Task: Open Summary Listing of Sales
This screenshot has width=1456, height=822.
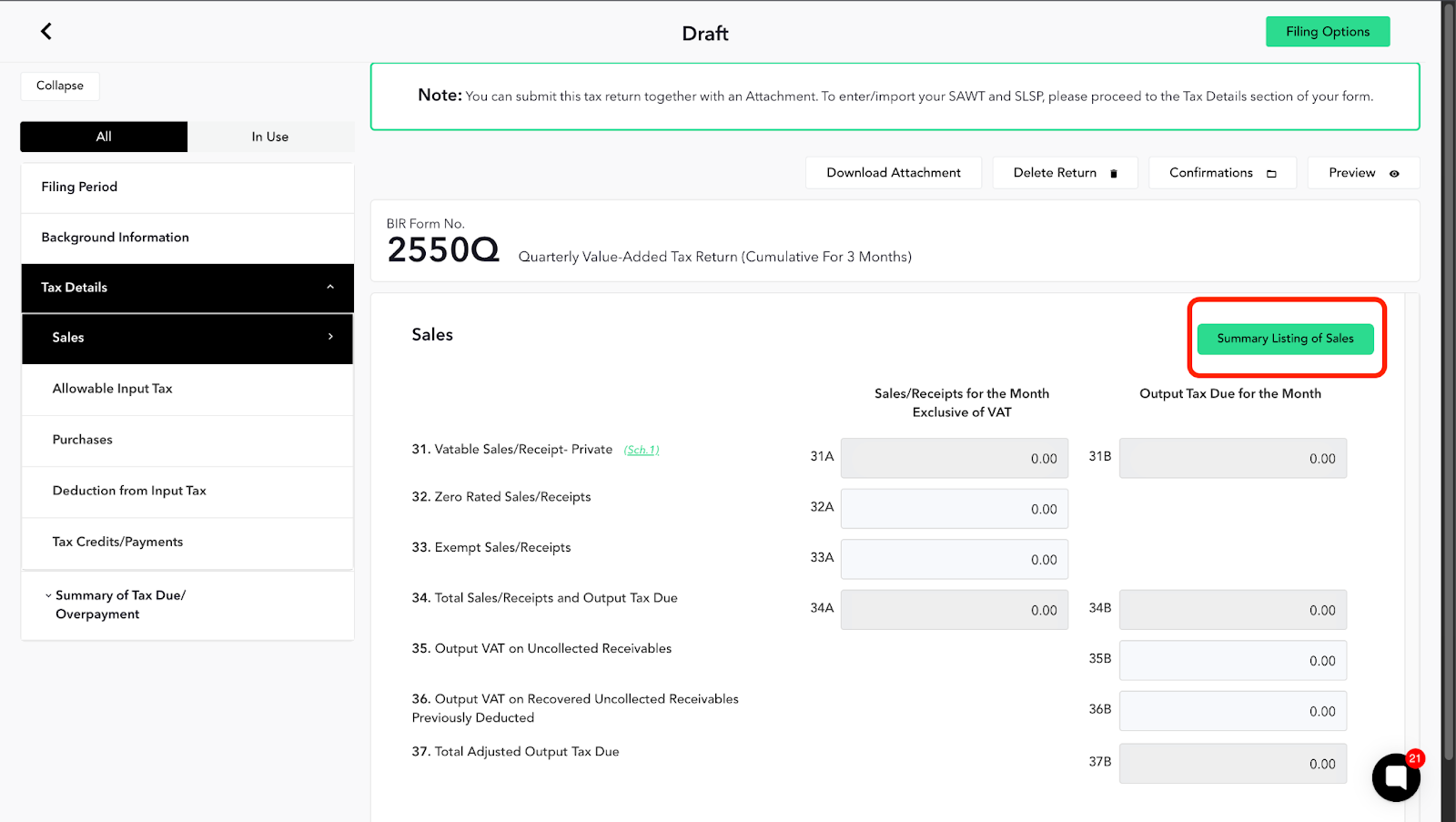Action: [x=1285, y=339]
